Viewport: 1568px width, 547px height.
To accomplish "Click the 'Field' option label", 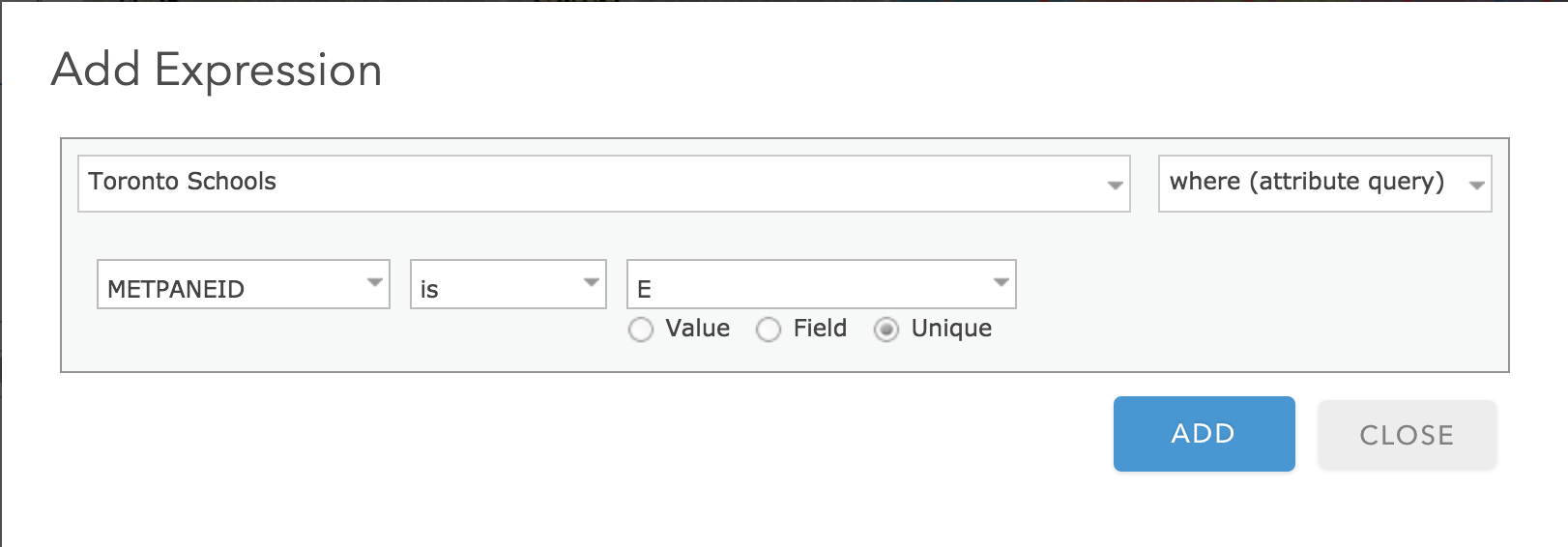I will tap(820, 329).
